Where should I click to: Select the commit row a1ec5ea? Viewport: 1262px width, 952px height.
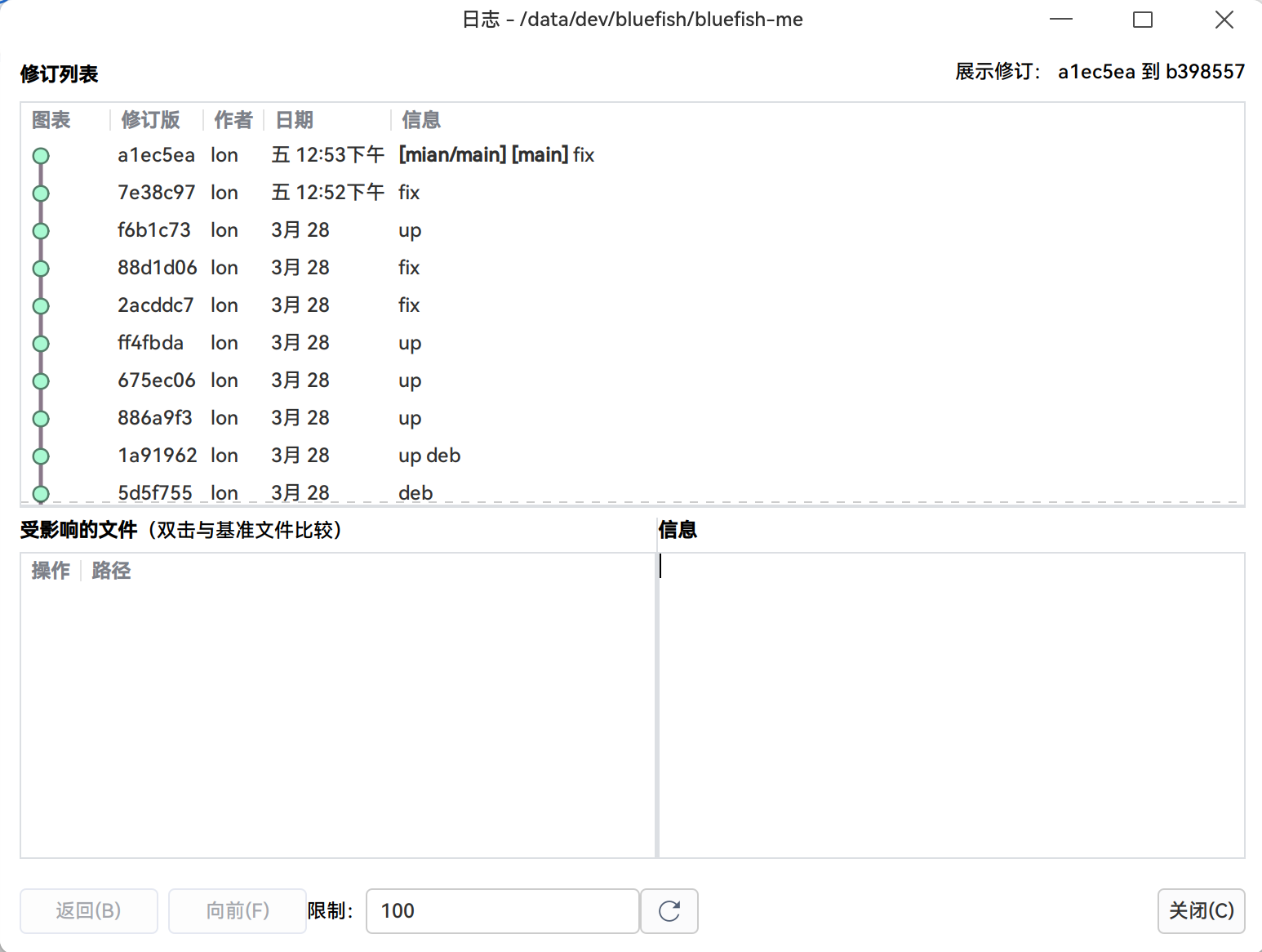[x=327, y=155]
